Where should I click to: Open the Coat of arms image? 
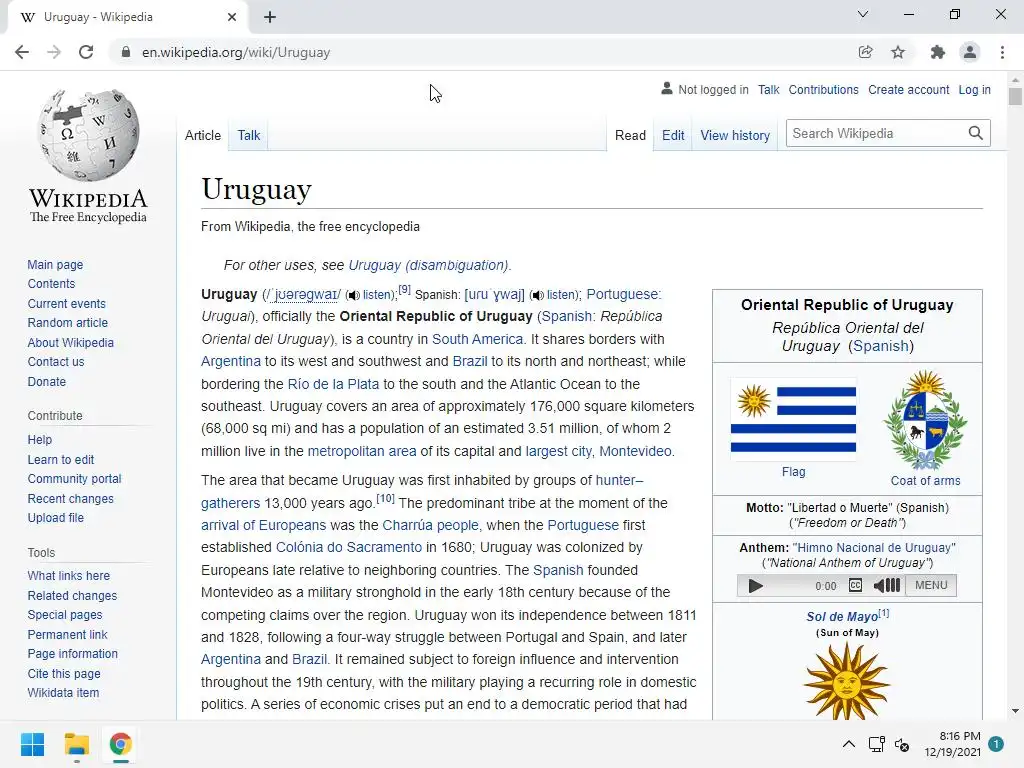[925, 420]
